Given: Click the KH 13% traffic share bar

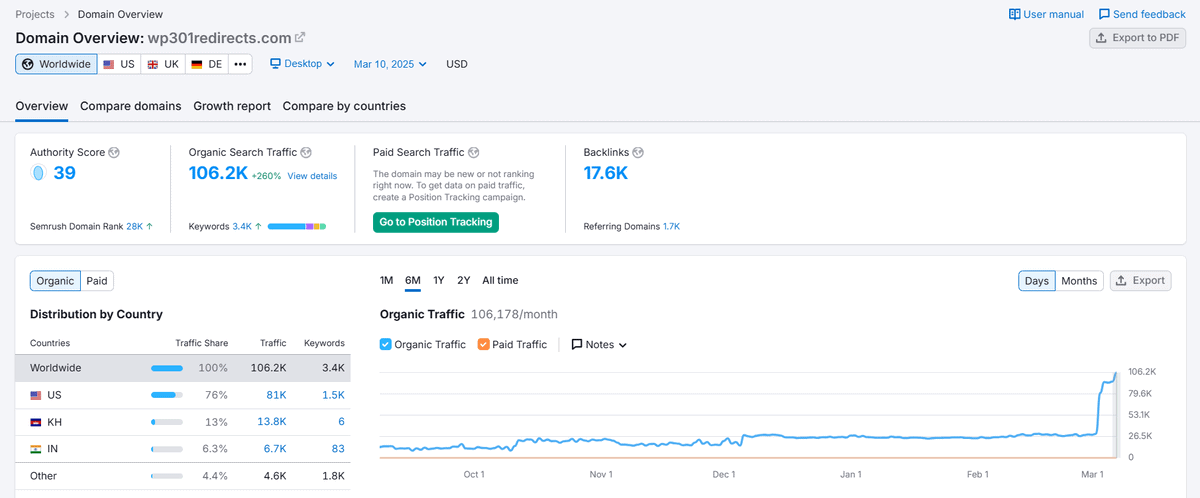Looking at the screenshot, I should pos(167,422).
